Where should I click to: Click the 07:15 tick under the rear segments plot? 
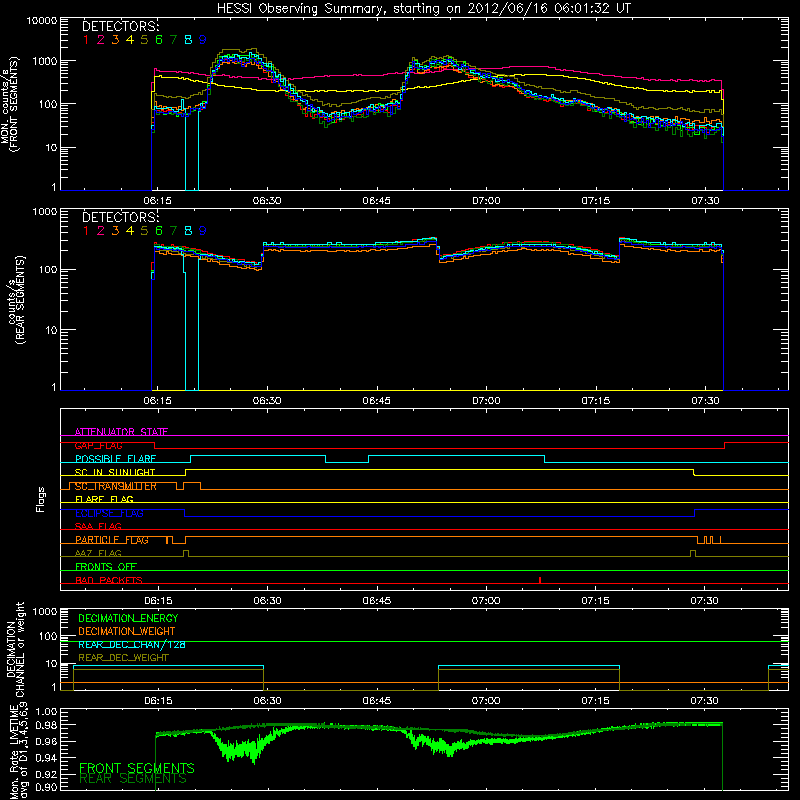595,401
